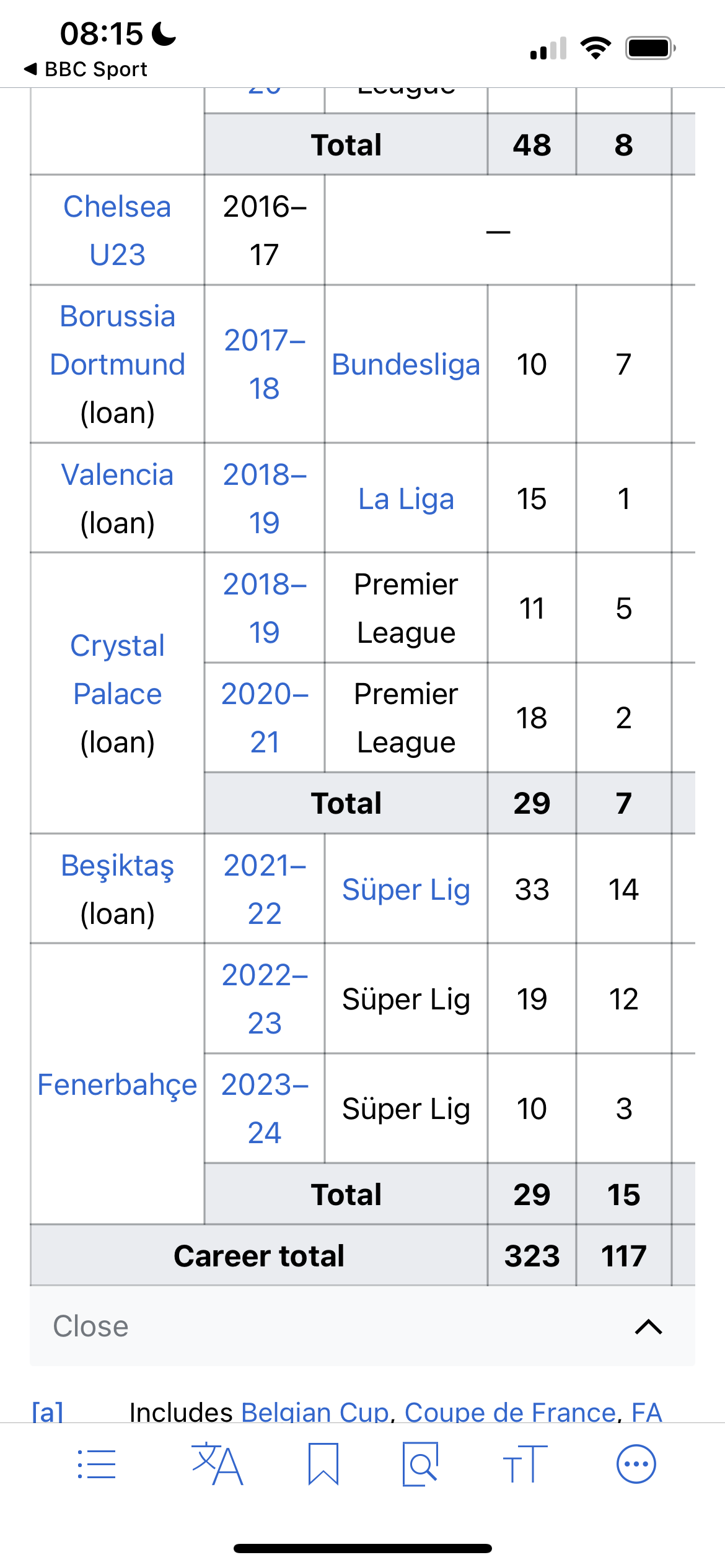Open the Borussia Dortmund link
The height and width of the screenshot is (1568, 725).
117,340
